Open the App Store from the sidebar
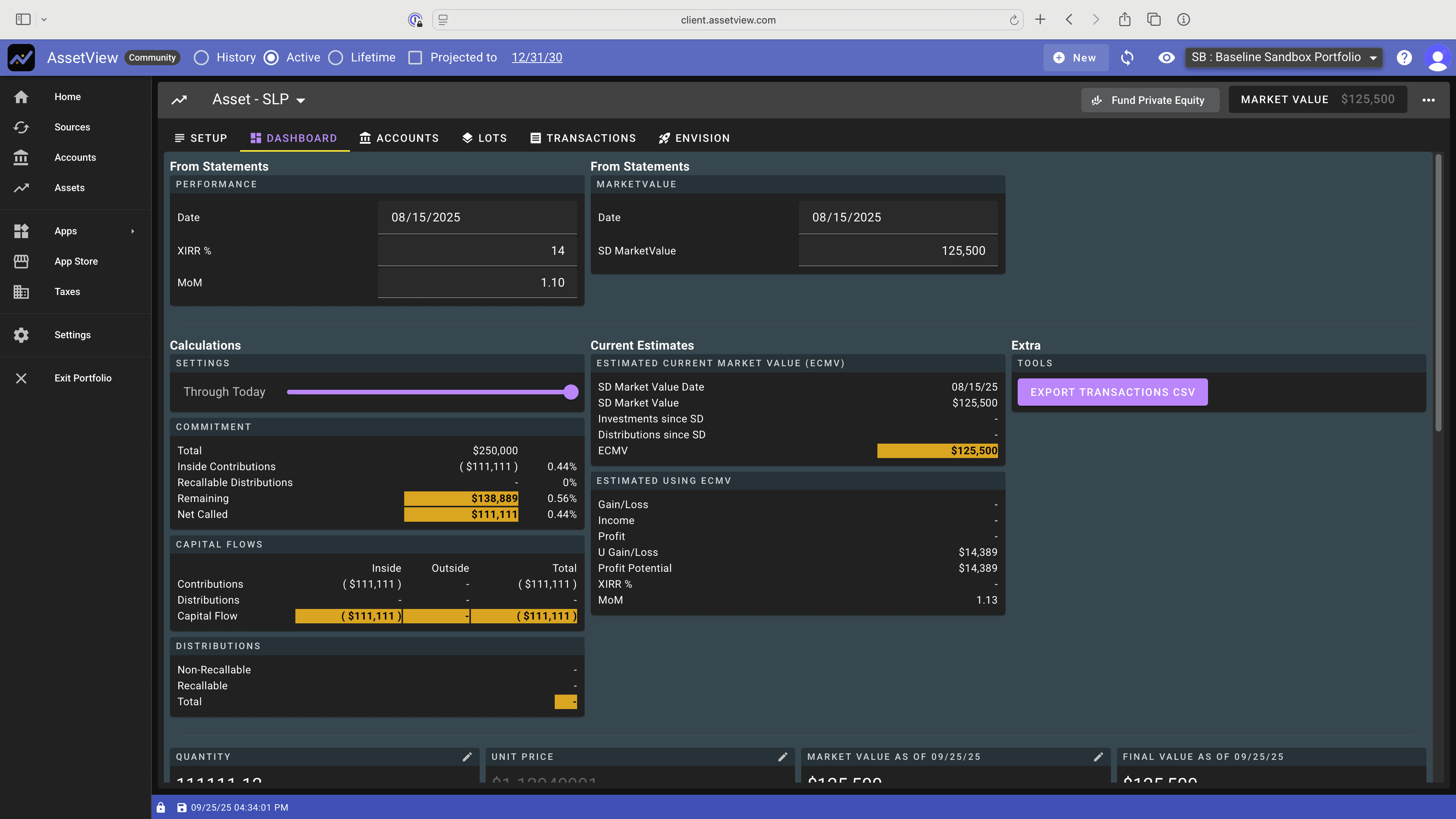The height and width of the screenshot is (819, 1456). [x=76, y=261]
